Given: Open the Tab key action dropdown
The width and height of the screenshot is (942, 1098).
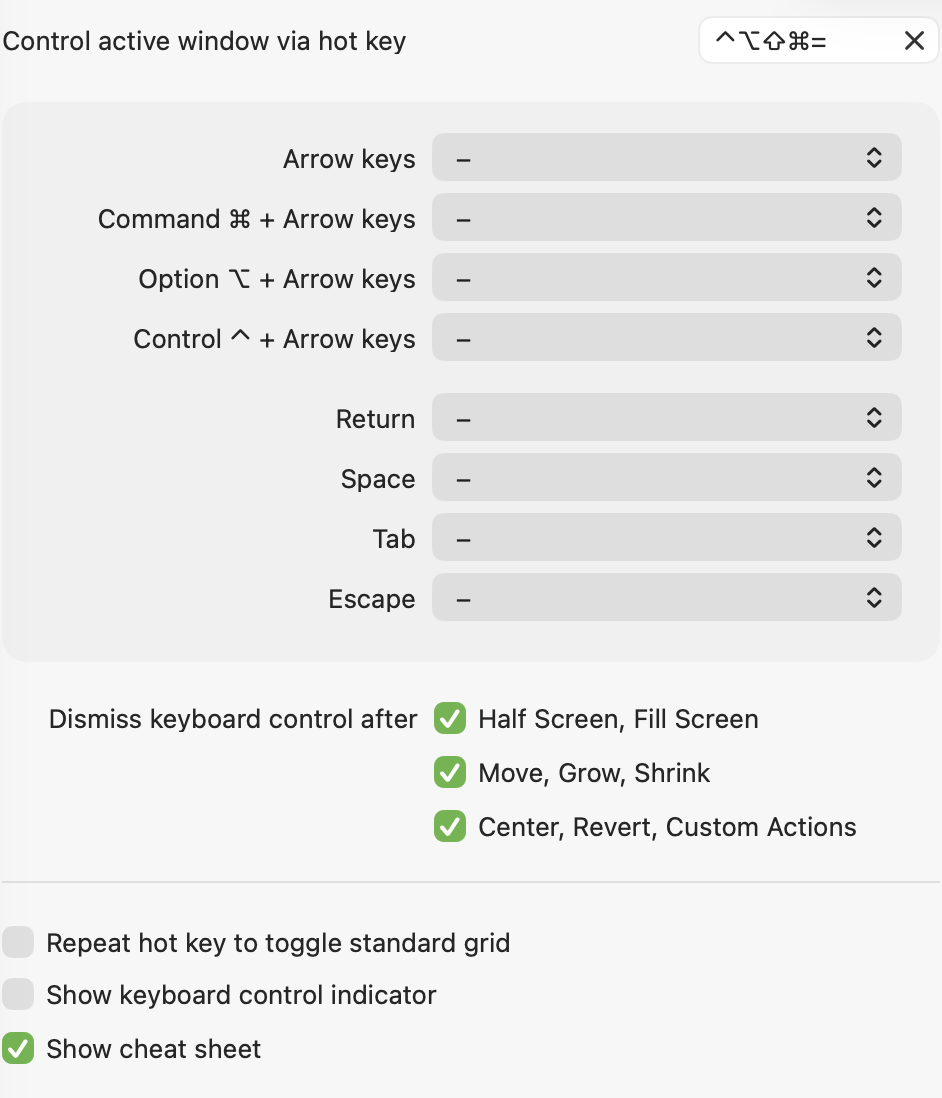Looking at the screenshot, I should click(x=666, y=538).
